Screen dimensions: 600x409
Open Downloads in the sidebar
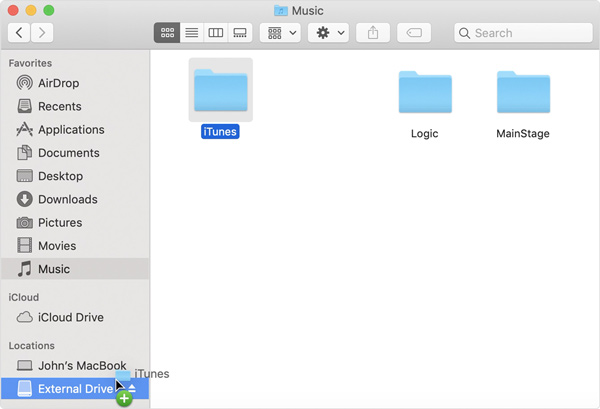(x=75, y=199)
